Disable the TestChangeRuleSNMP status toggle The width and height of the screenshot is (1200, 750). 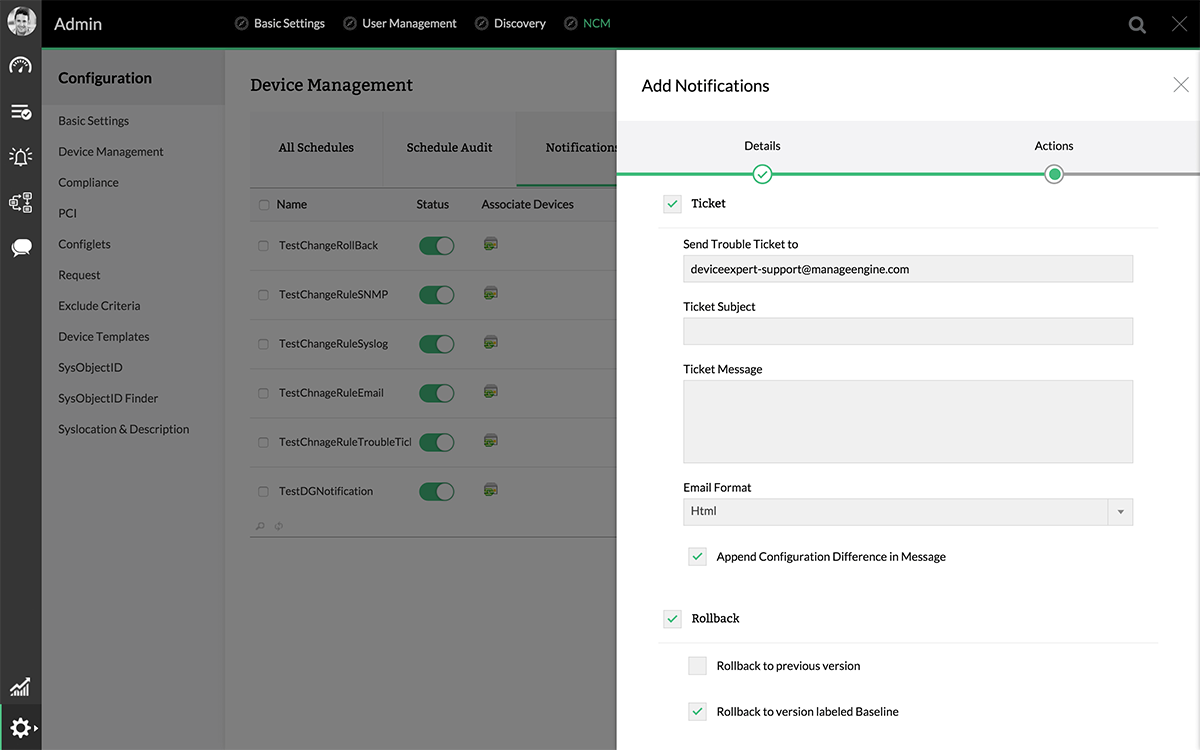(x=436, y=295)
